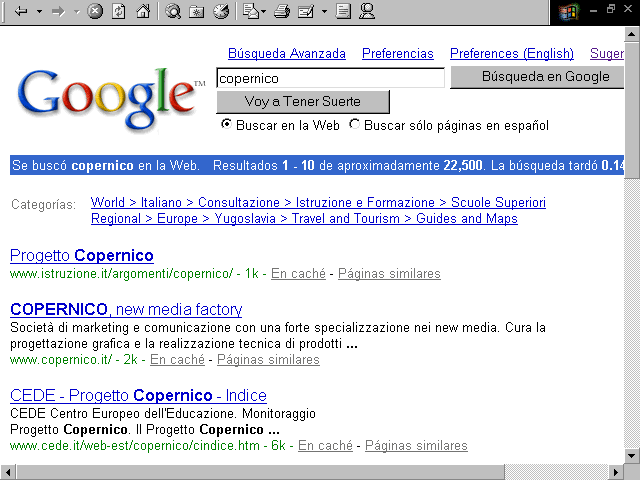Click the result count 22,500

(x=463, y=165)
